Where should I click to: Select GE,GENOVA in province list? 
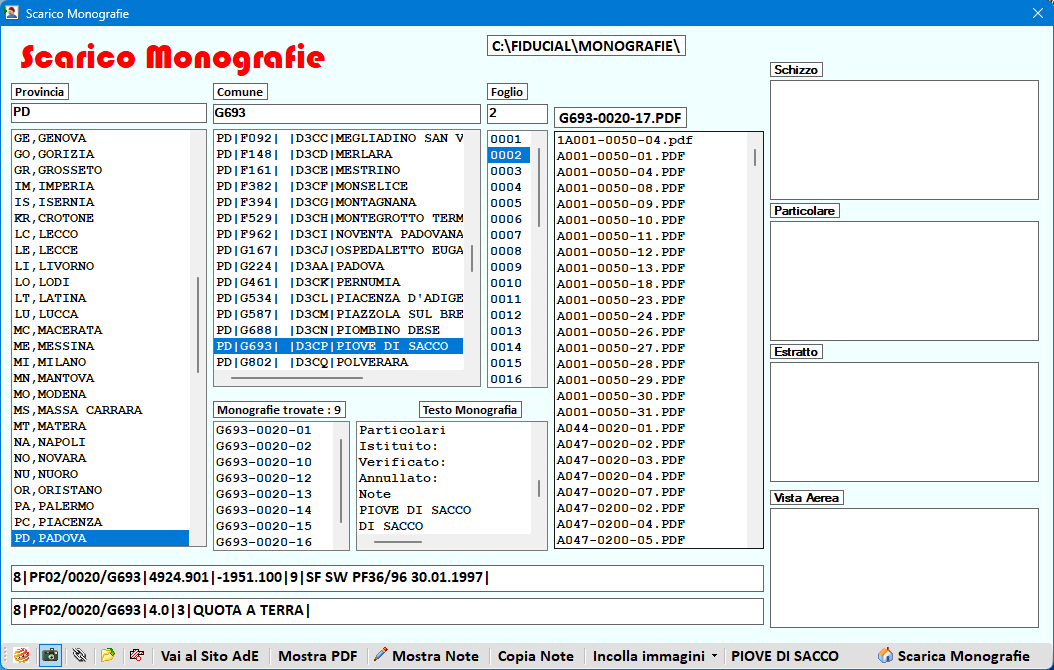point(100,138)
